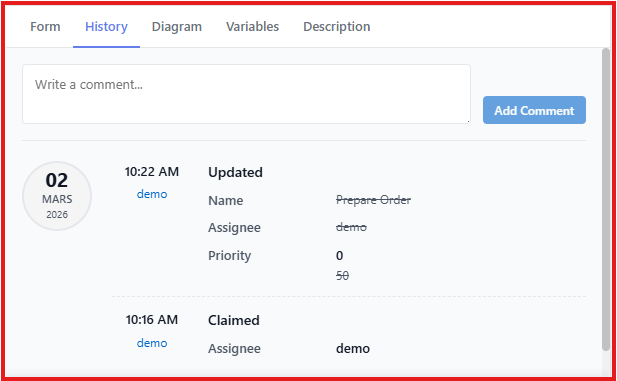The width and height of the screenshot is (617, 381).
Task: Click Assignee label in Updated entry
Action: pos(234,228)
